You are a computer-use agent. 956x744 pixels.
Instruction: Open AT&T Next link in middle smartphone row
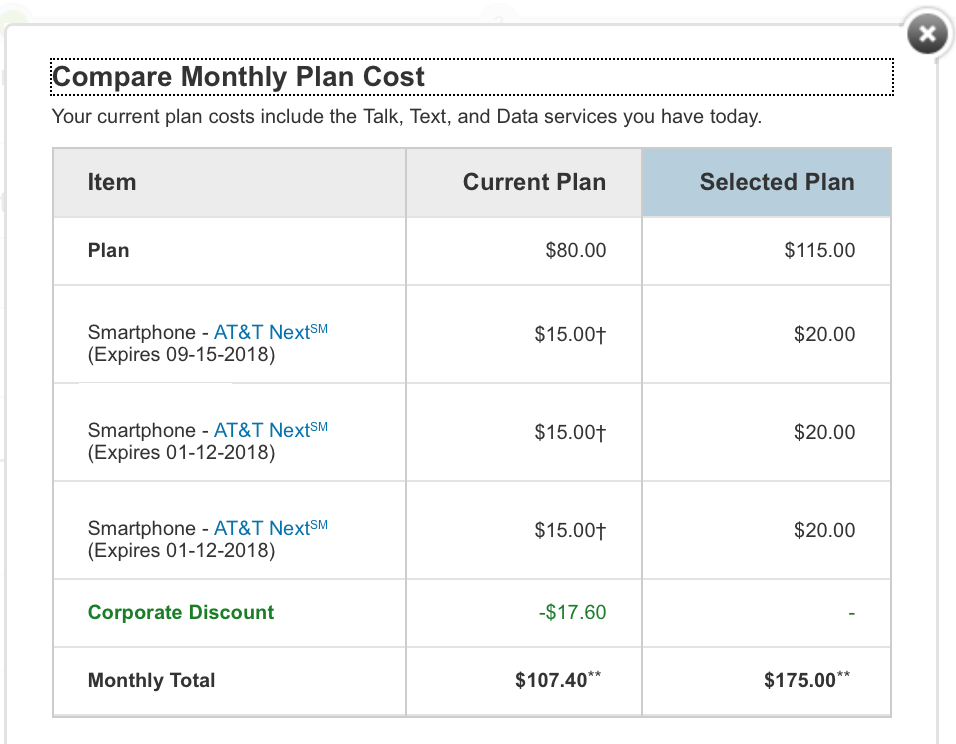(270, 431)
